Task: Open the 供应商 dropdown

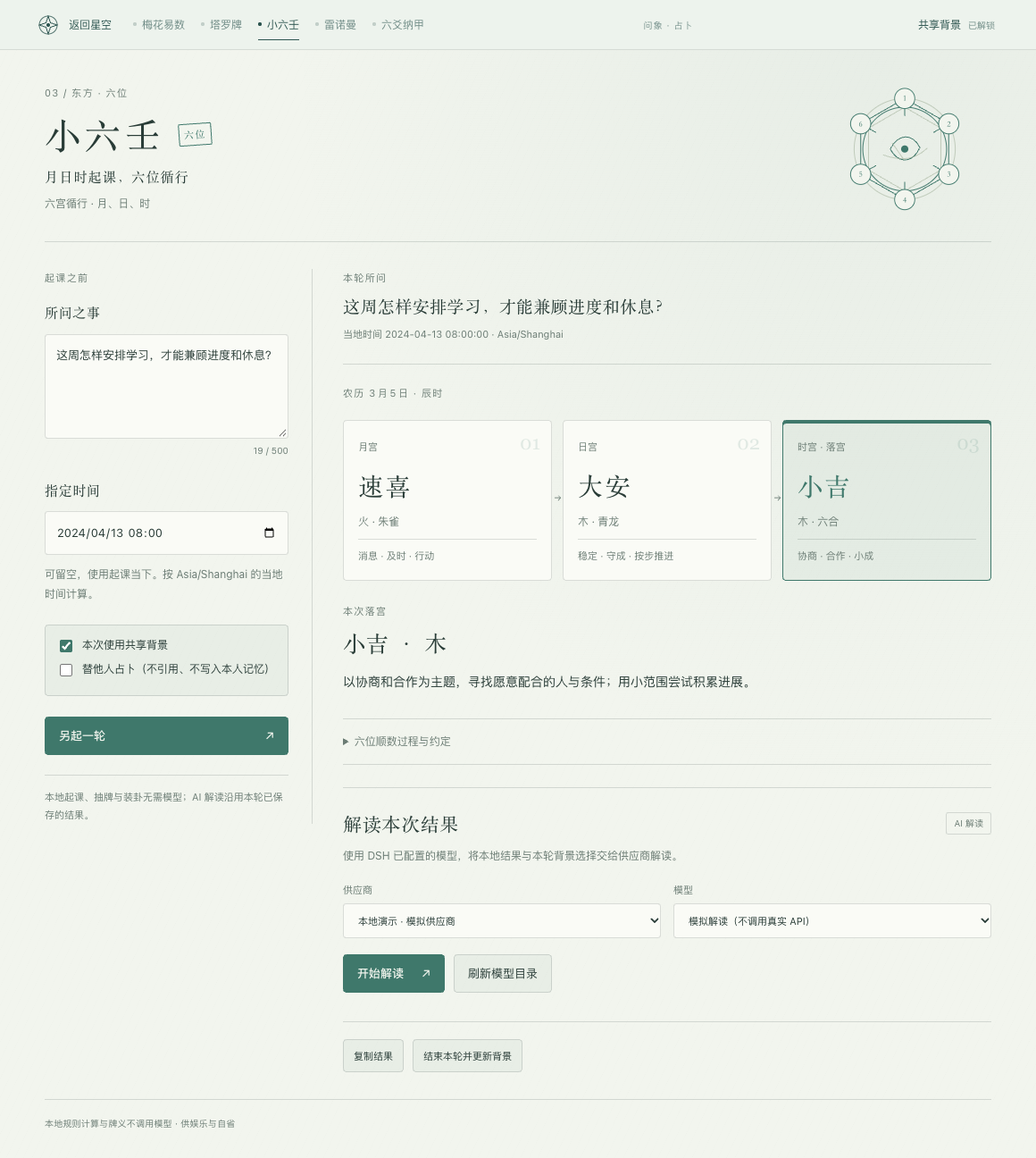Action: [x=502, y=921]
